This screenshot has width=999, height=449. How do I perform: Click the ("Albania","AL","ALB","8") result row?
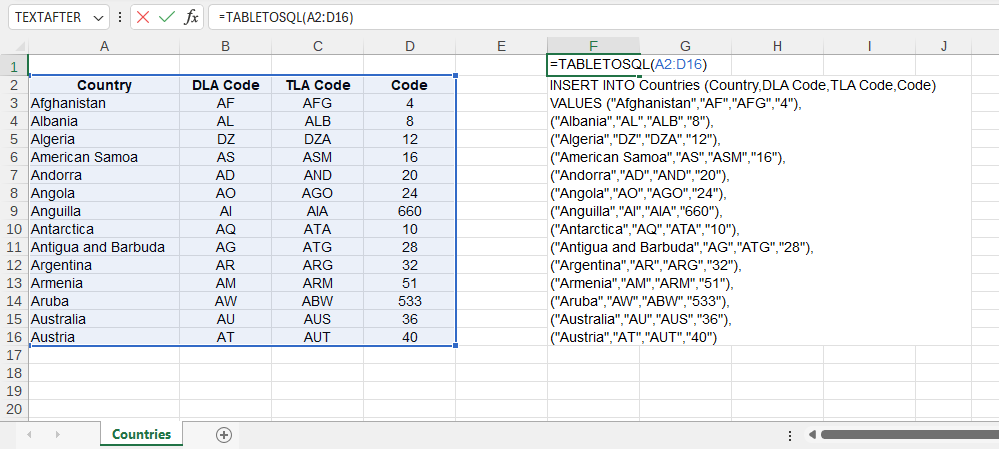pos(631,121)
